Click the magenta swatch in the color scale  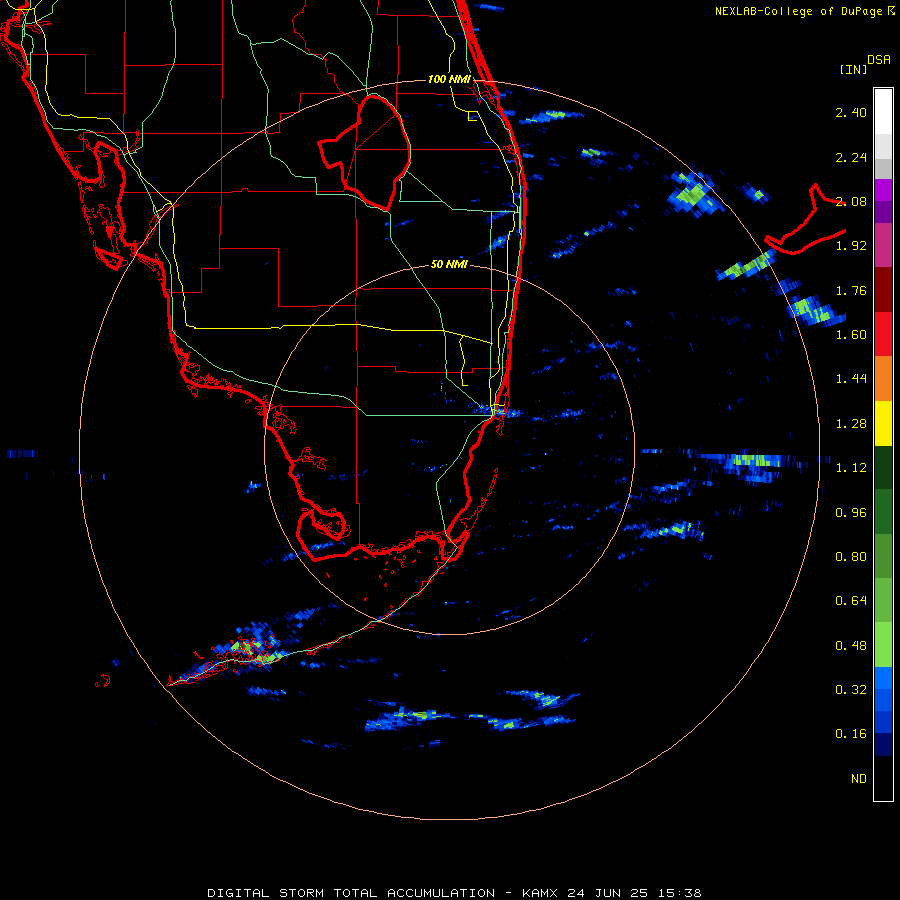(883, 190)
